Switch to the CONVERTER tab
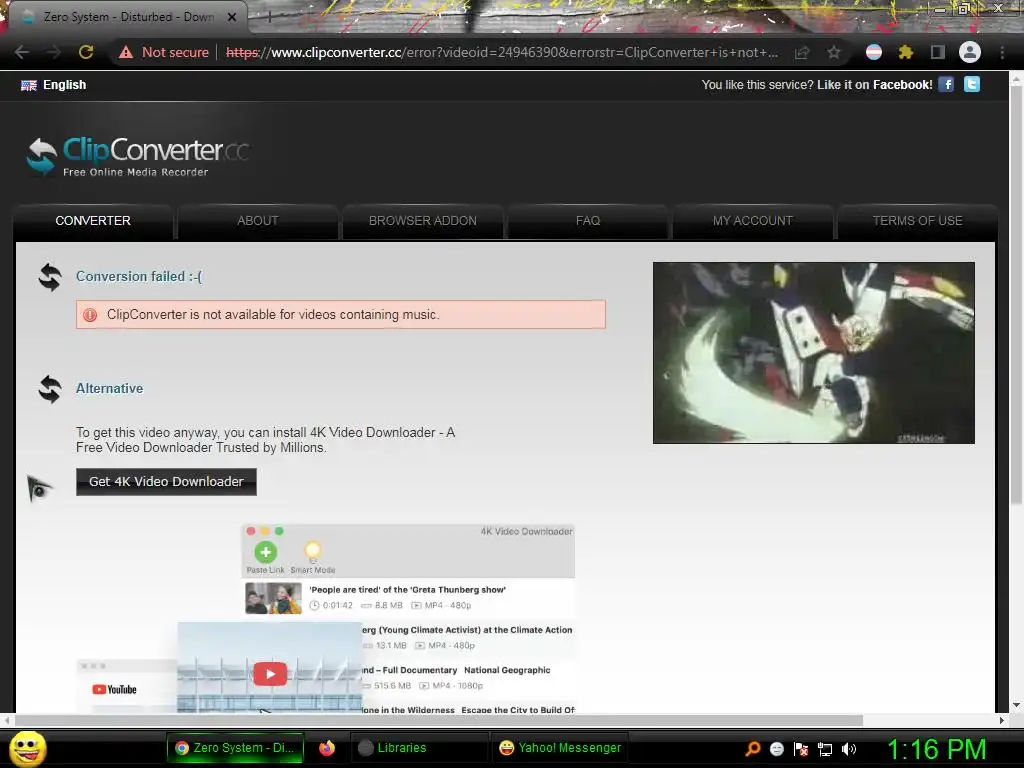Image resolution: width=1024 pixels, height=768 pixels. [x=93, y=221]
